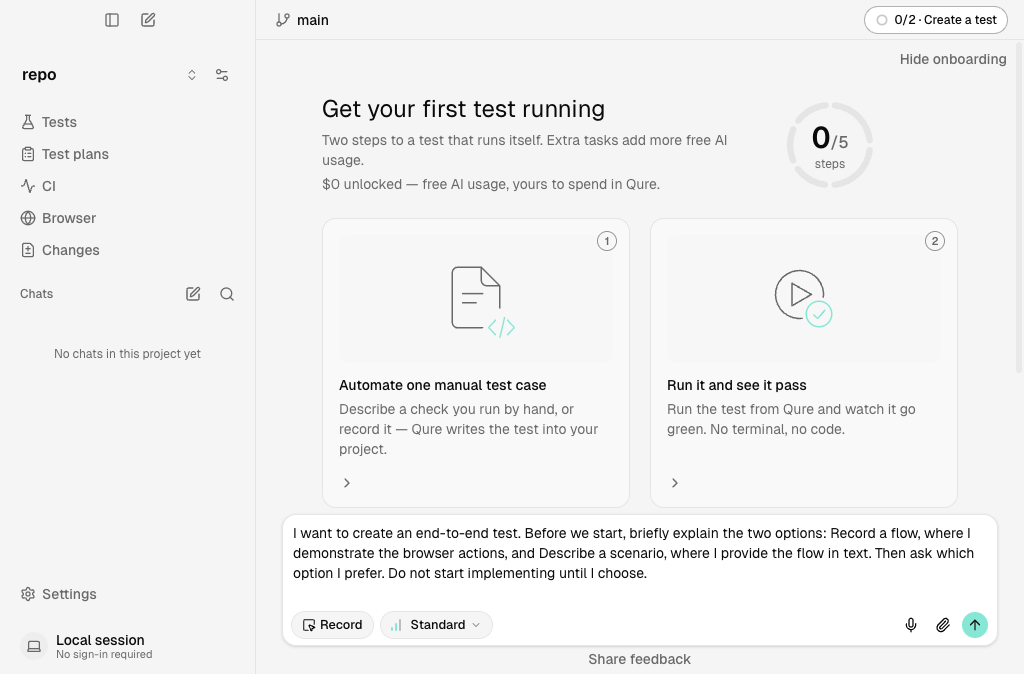Open the Automate one manual test case card
The width and height of the screenshot is (1024, 674).
(x=475, y=362)
